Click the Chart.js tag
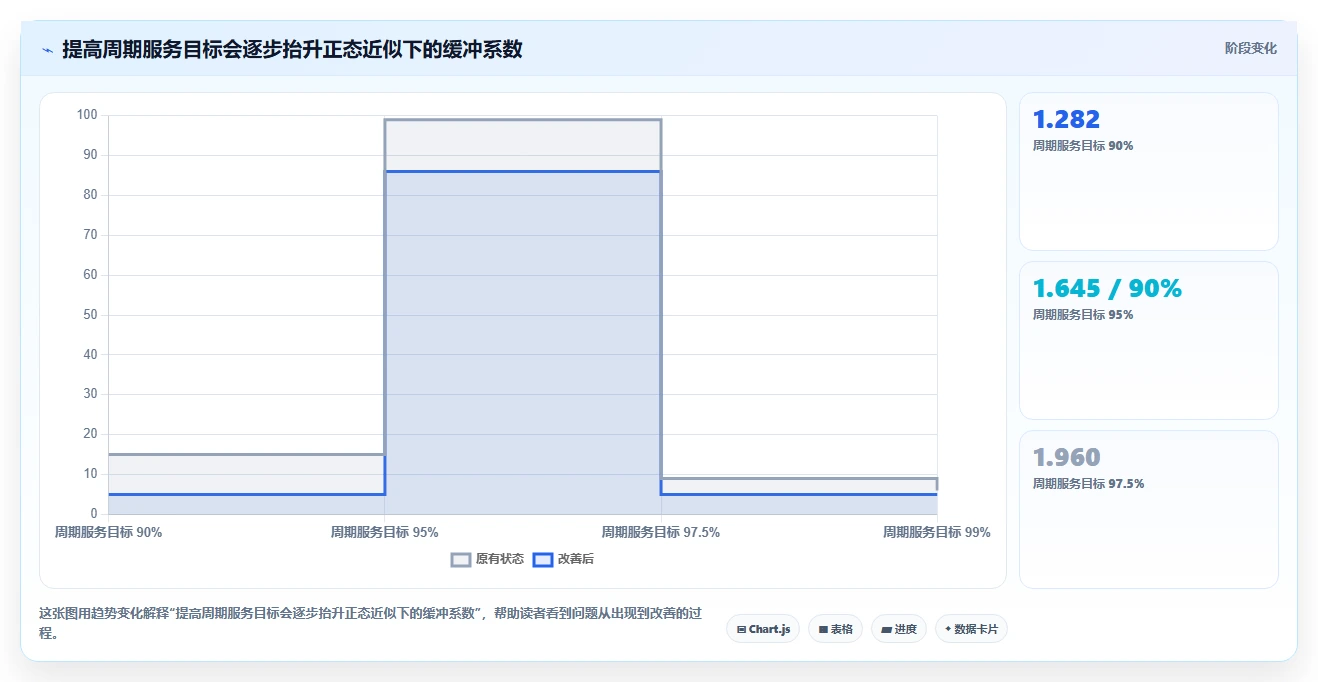This screenshot has width=1318, height=682. (x=763, y=629)
